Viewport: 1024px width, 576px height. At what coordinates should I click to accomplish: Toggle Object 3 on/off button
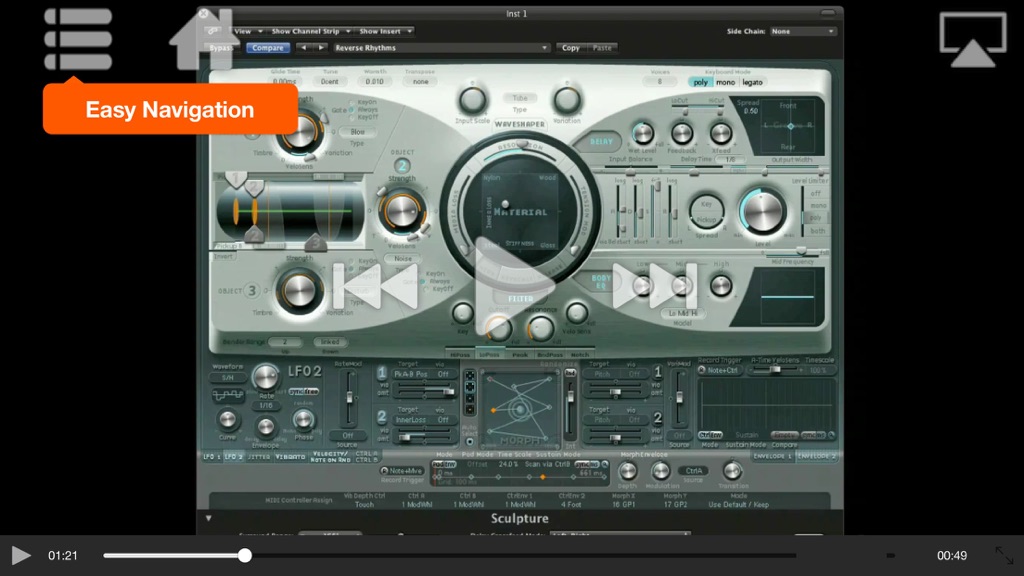point(251,291)
